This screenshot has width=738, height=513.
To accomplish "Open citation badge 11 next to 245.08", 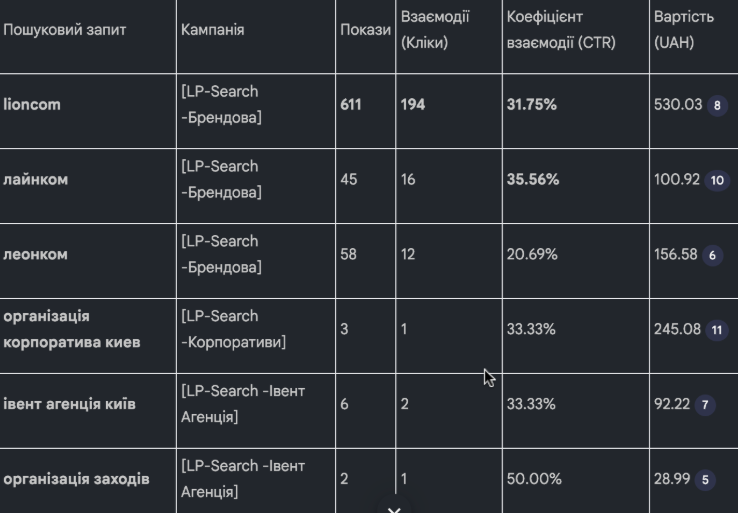I will tap(717, 330).
